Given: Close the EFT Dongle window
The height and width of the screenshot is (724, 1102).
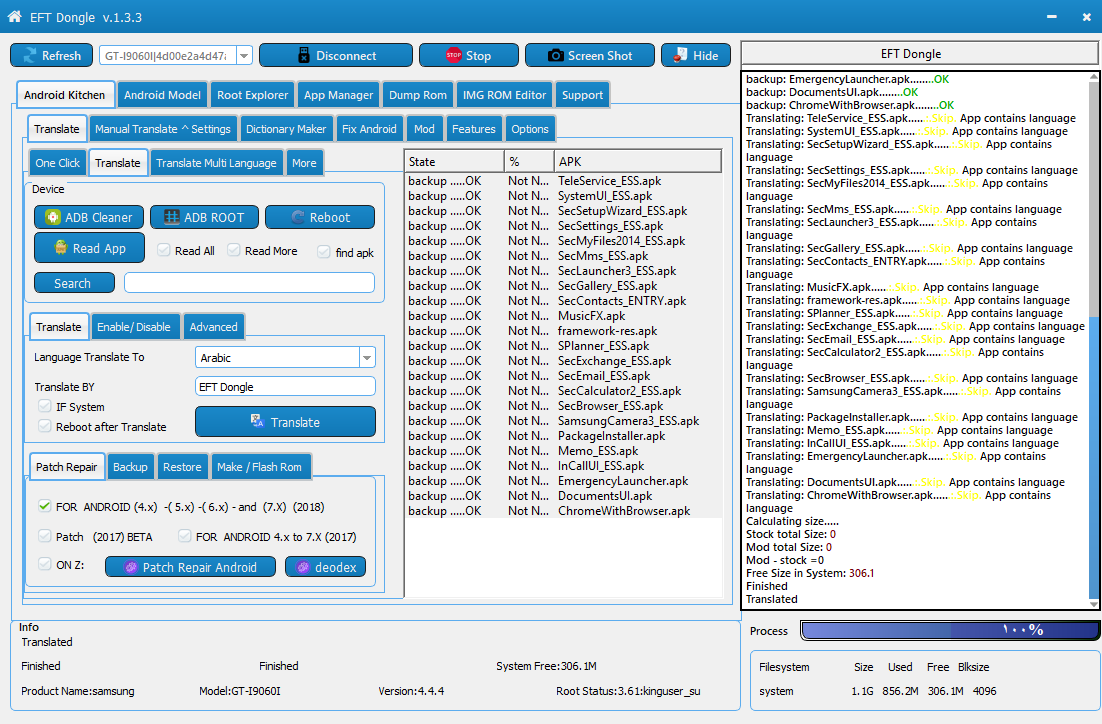Looking at the screenshot, I should pos(1087,17).
